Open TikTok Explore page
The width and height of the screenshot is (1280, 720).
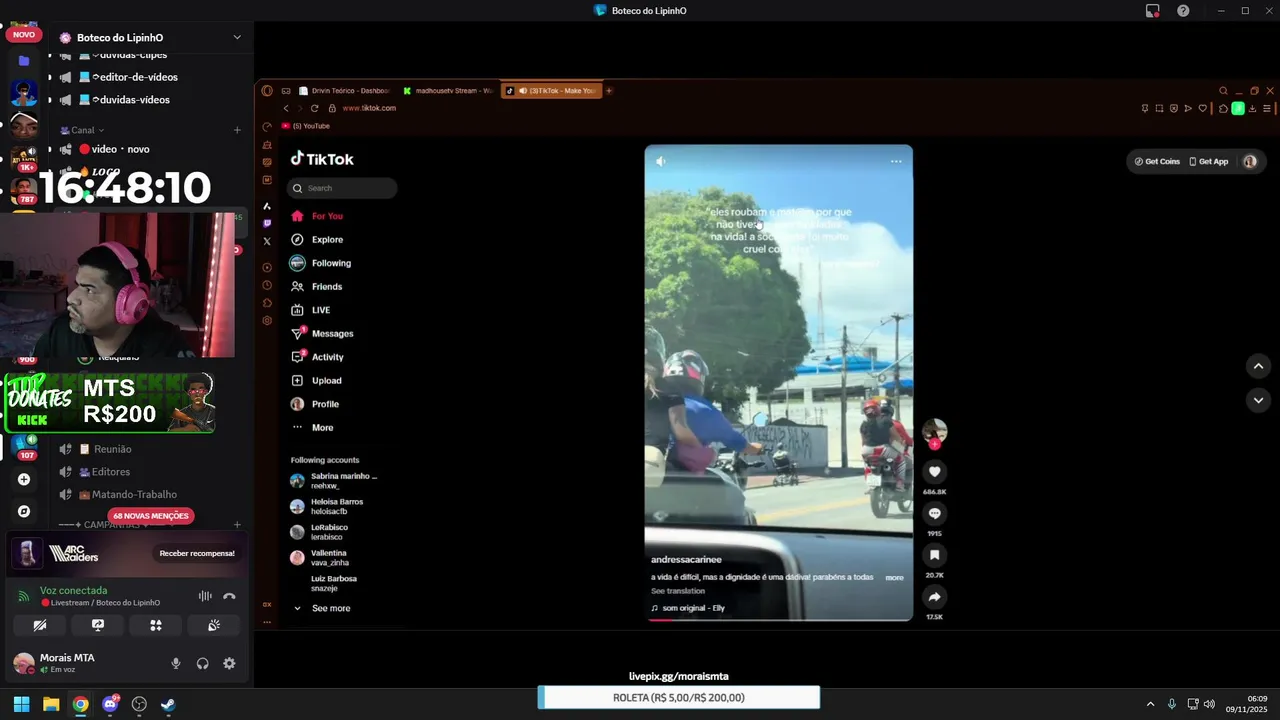pyautogui.click(x=317, y=240)
